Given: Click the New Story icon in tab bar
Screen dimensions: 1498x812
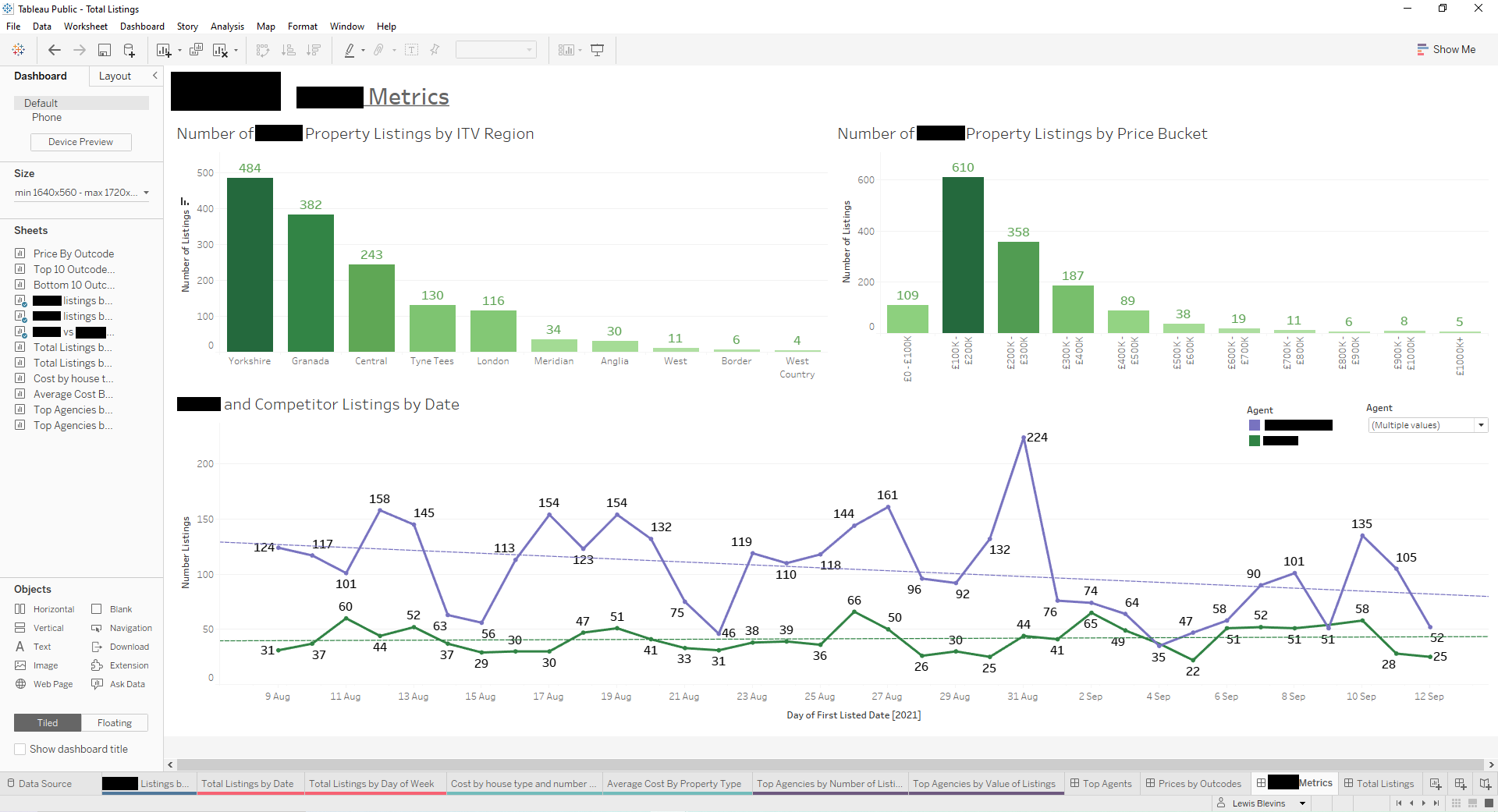Looking at the screenshot, I should tap(1486, 784).
